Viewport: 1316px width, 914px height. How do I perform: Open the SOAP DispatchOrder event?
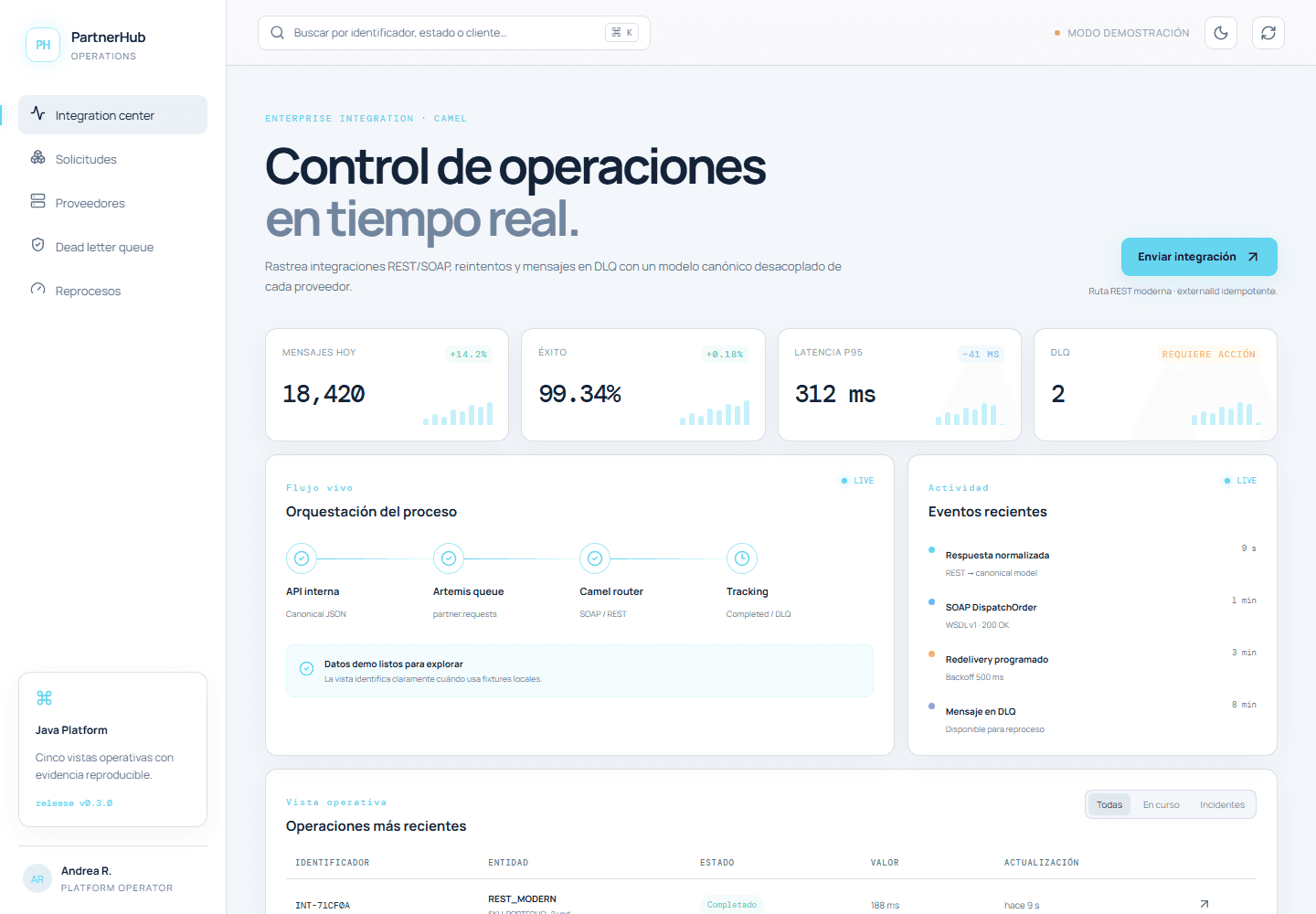[1092, 615]
